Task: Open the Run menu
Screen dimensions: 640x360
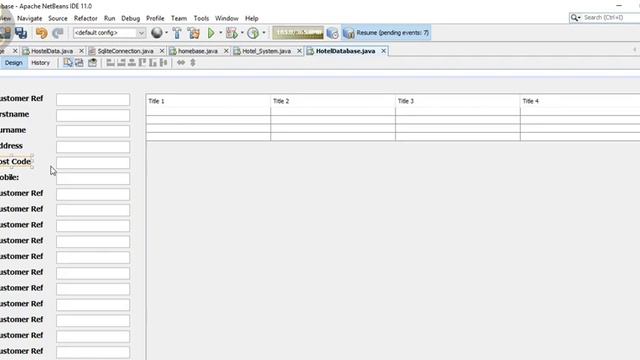Action: tap(109, 18)
